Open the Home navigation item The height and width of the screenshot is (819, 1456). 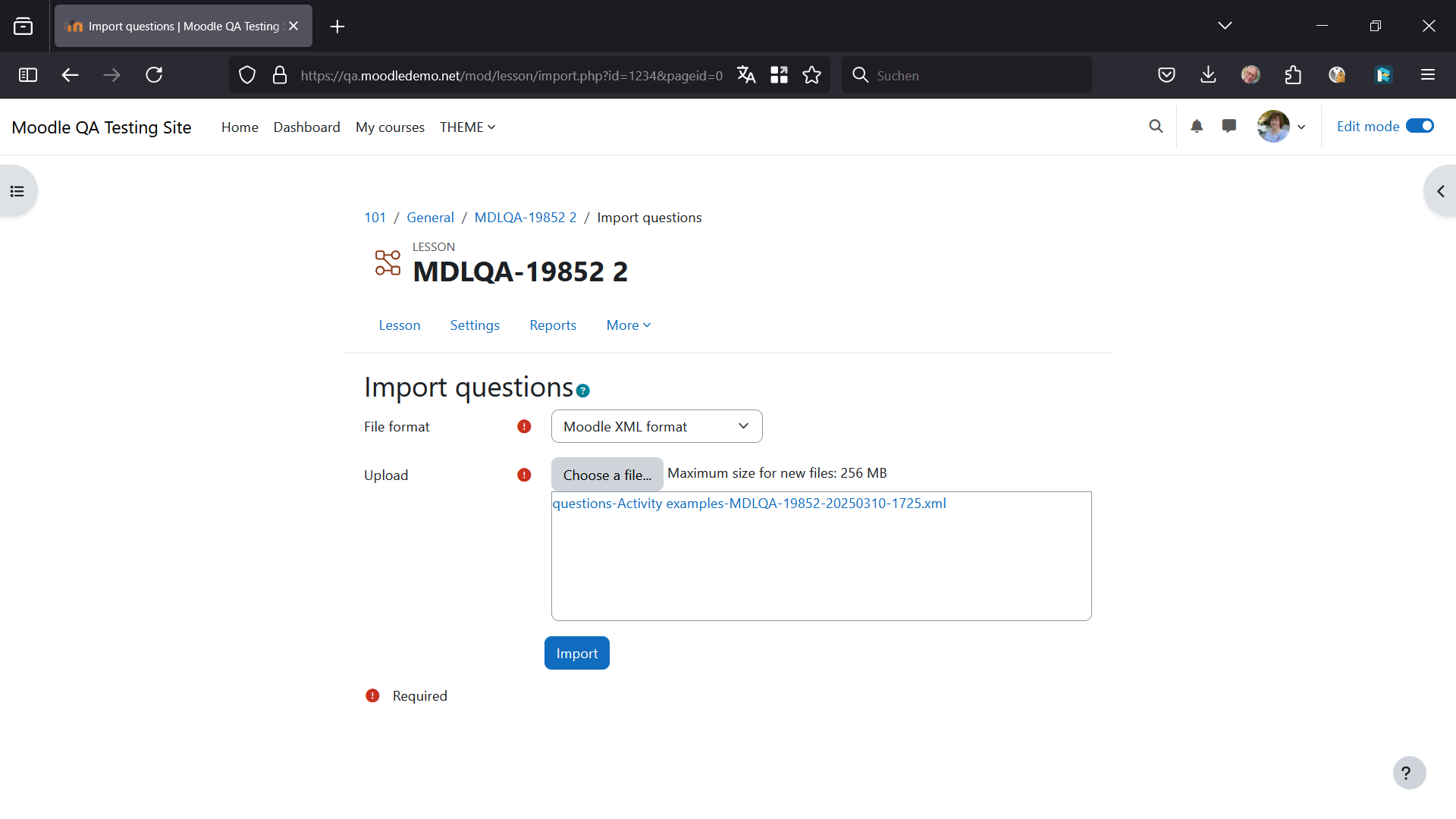(x=240, y=127)
